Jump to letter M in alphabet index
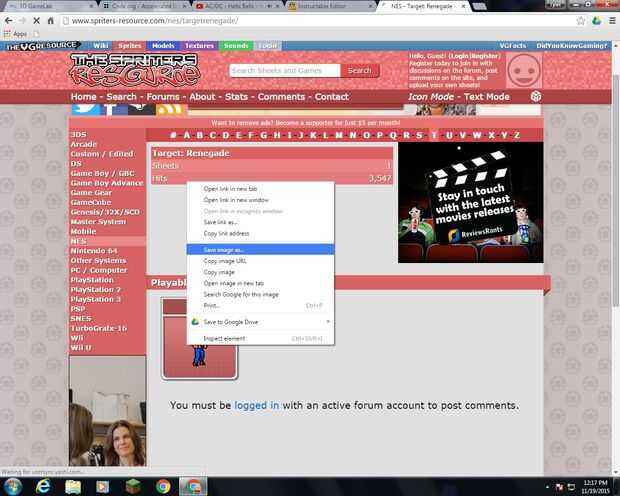Image resolution: width=620 pixels, height=496 pixels. point(339,135)
